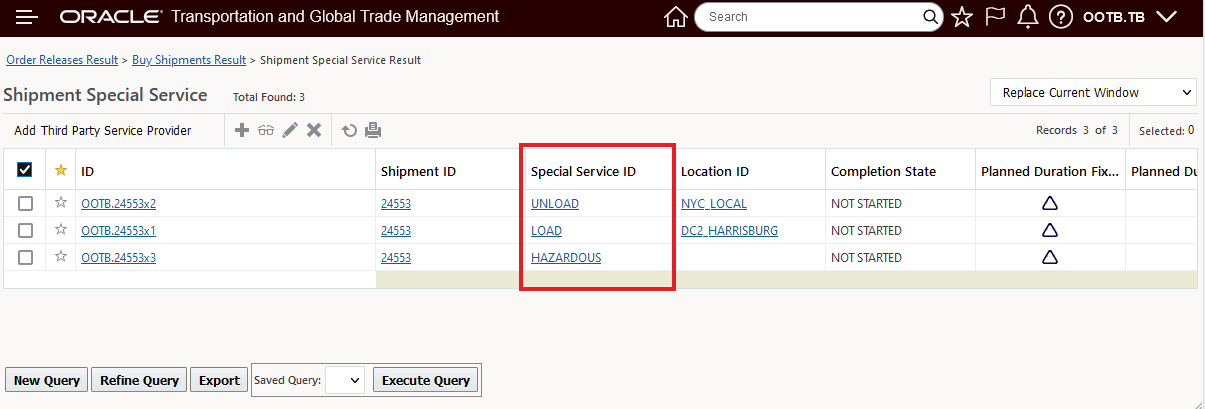This screenshot has height=409, width=1205.
Task: Click in the global Search field
Action: click(810, 17)
